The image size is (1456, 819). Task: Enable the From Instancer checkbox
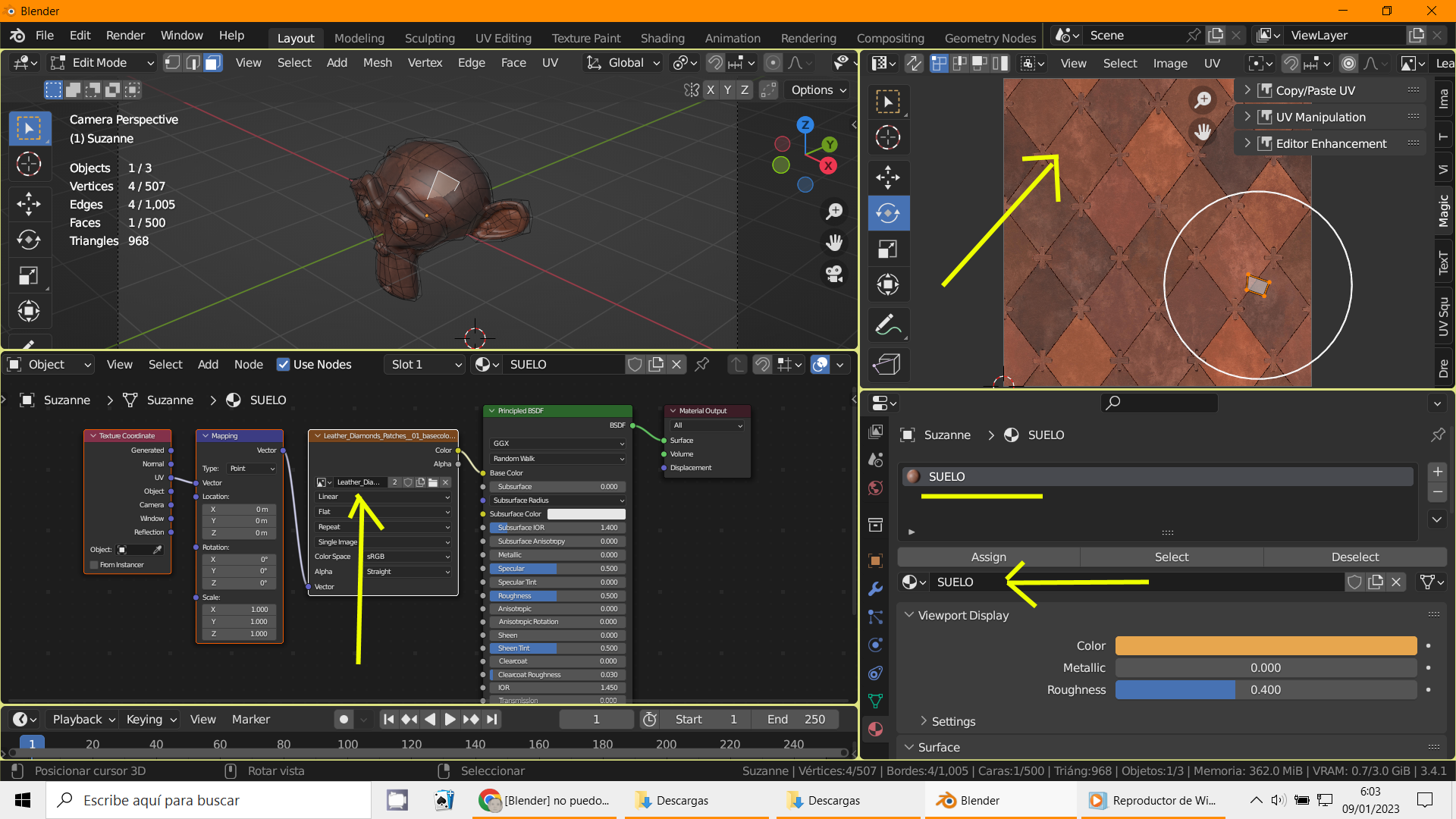(94, 565)
